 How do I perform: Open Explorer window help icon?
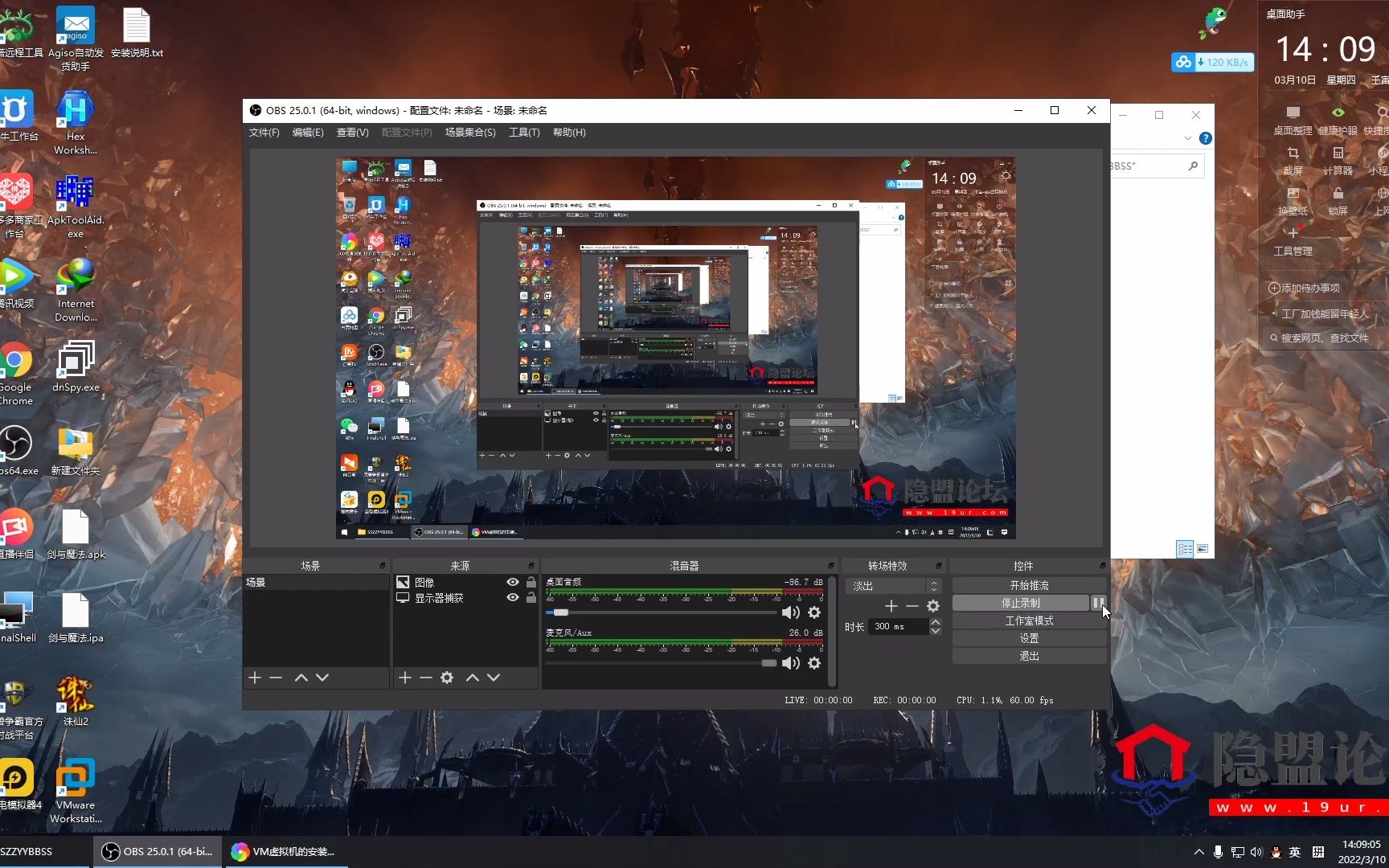(1206, 138)
